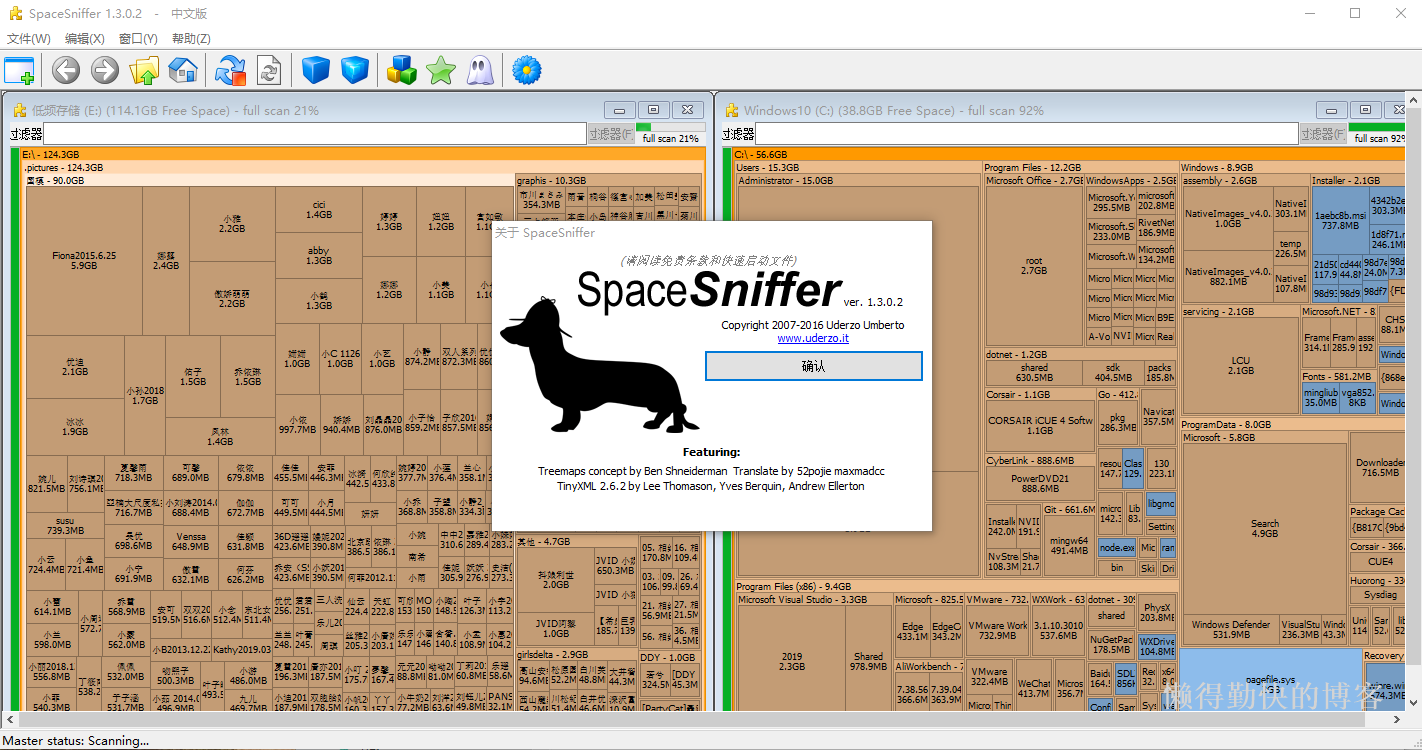Click the New View window icon
This screenshot has height=750, width=1422.
point(19,70)
